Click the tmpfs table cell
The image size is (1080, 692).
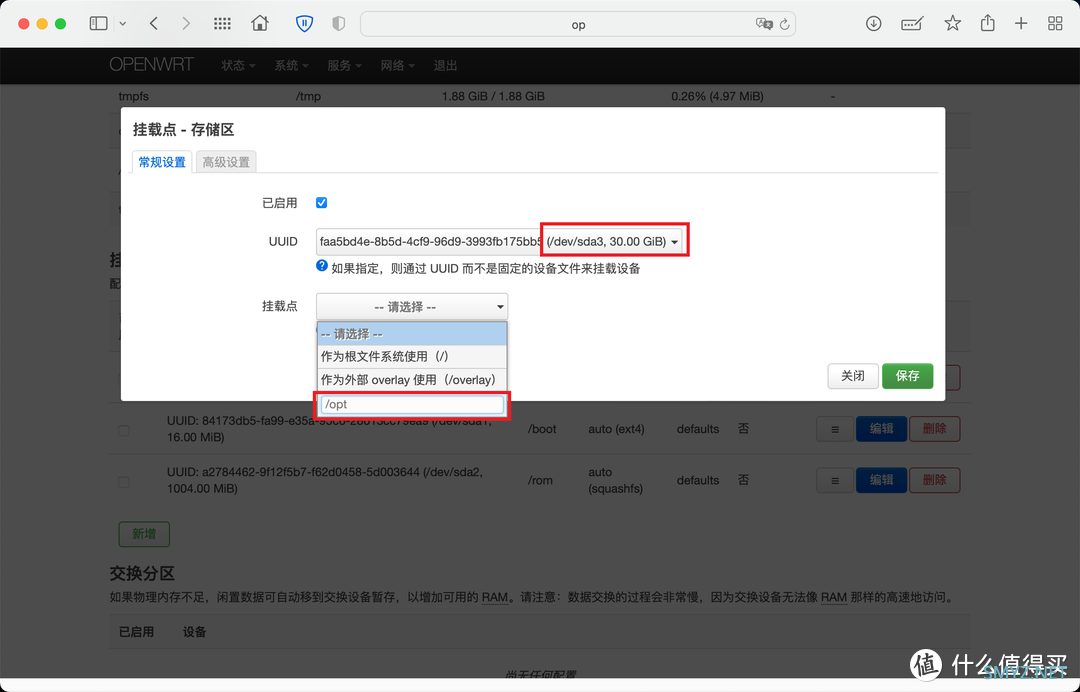point(134,96)
